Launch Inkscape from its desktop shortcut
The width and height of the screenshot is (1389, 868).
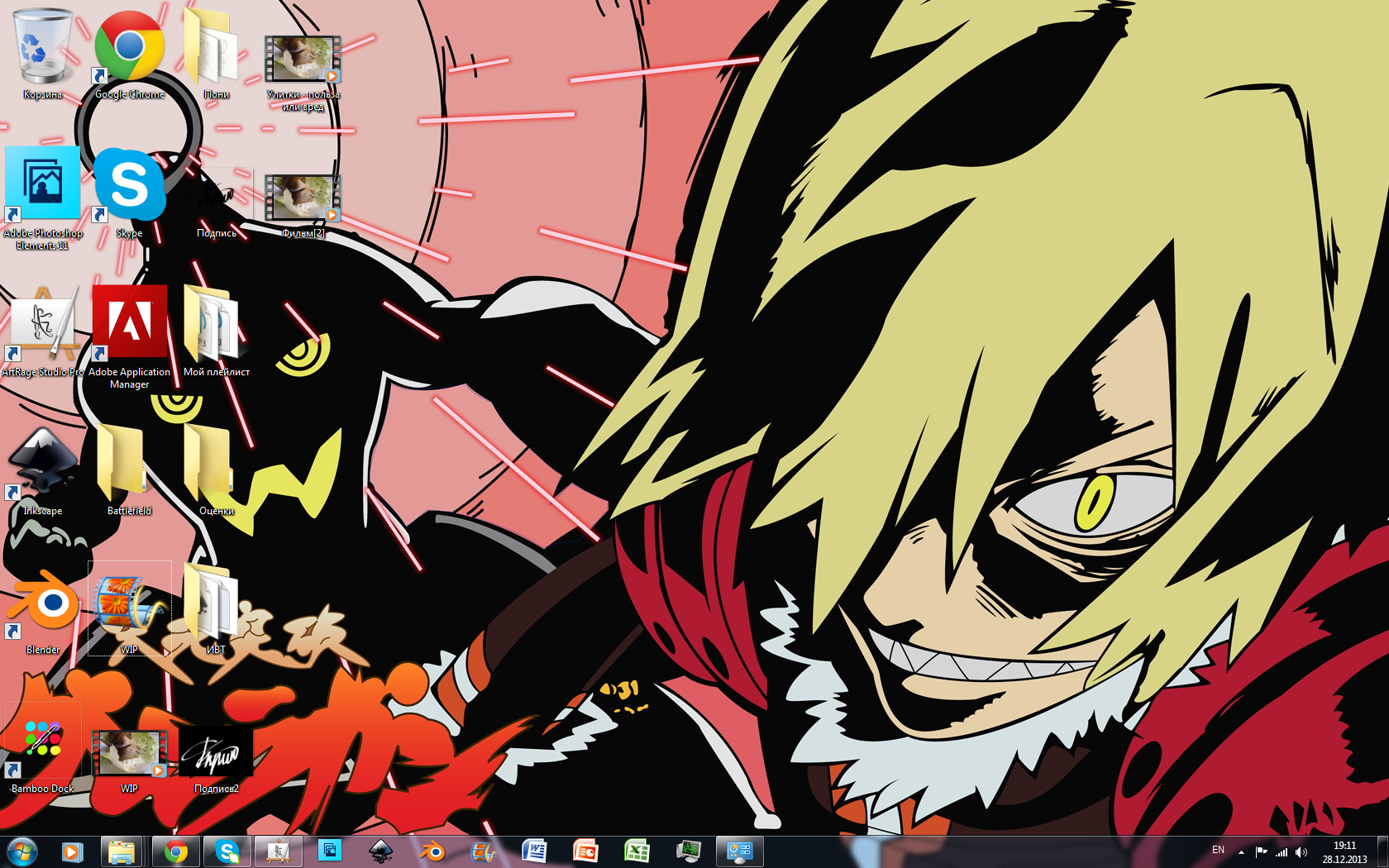(43, 470)
